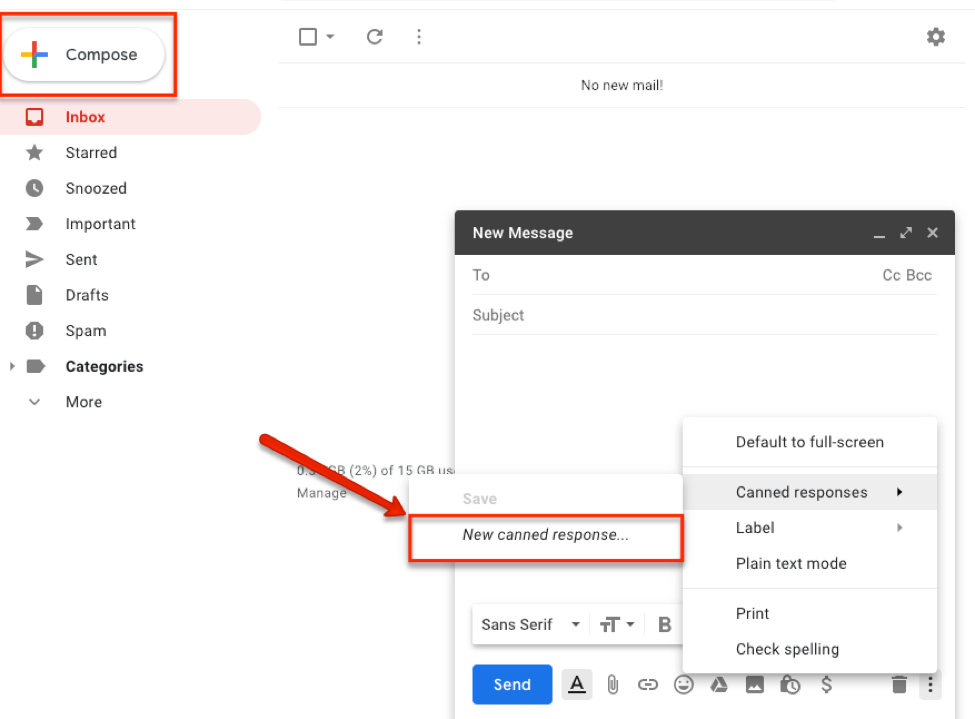Select New canned response menu item
975x719 pixels.
point(545,535)
